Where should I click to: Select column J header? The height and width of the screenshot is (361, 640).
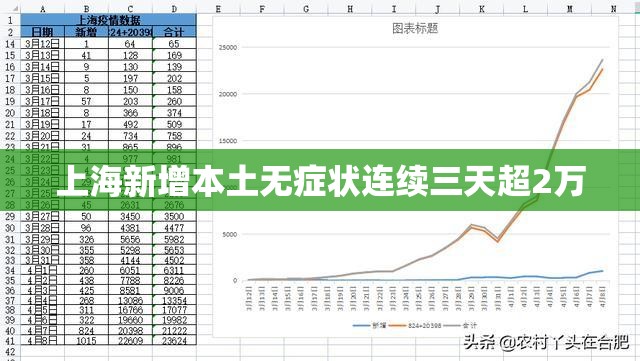pos(438,9)
